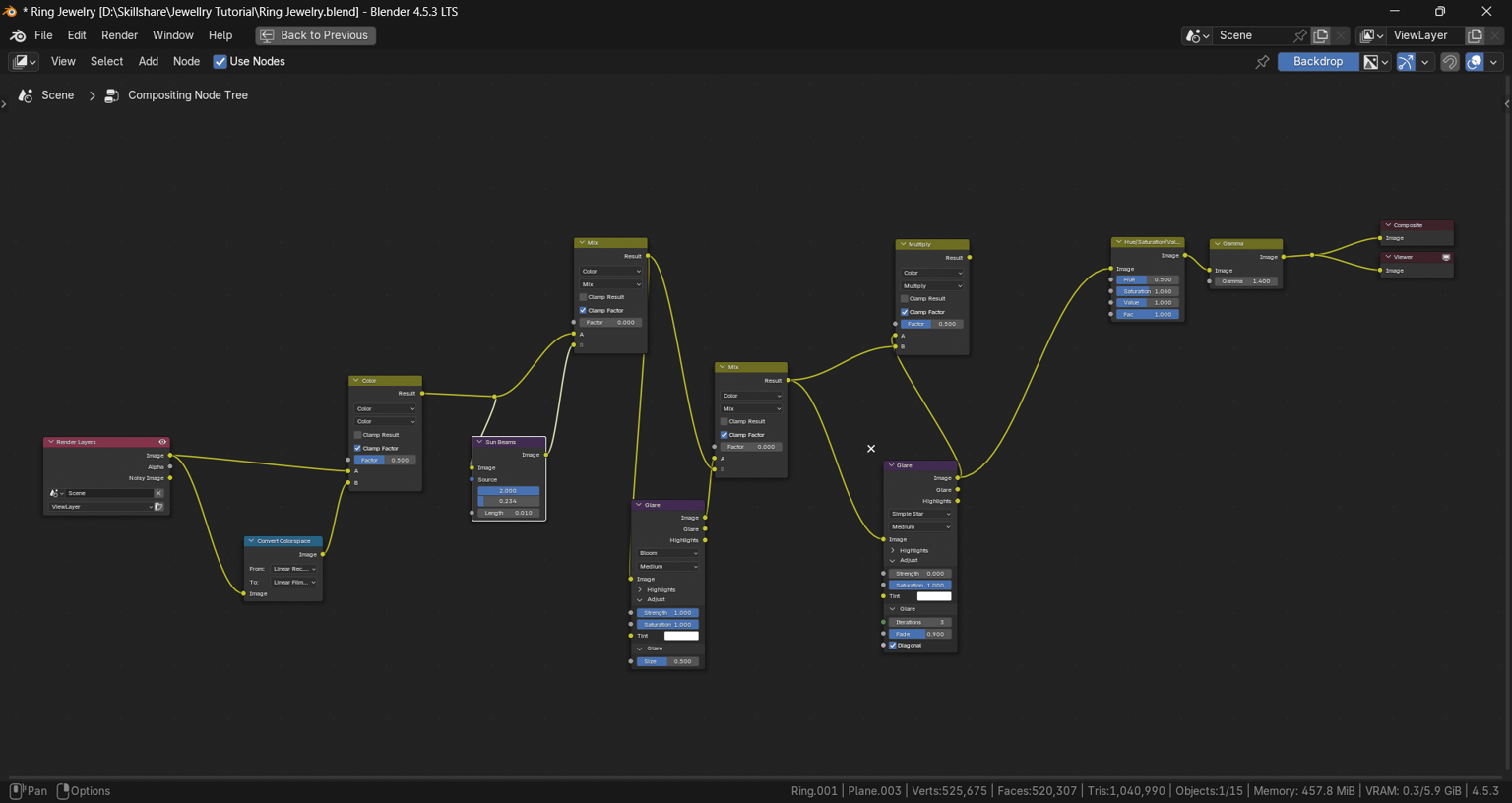
Task: Toggle the node tree pin icon
Action: click(1262, 62)
